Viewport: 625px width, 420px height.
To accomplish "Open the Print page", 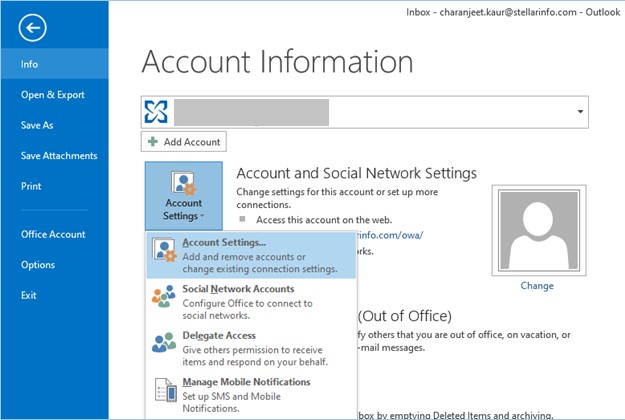I will click(x=55, y=186).
